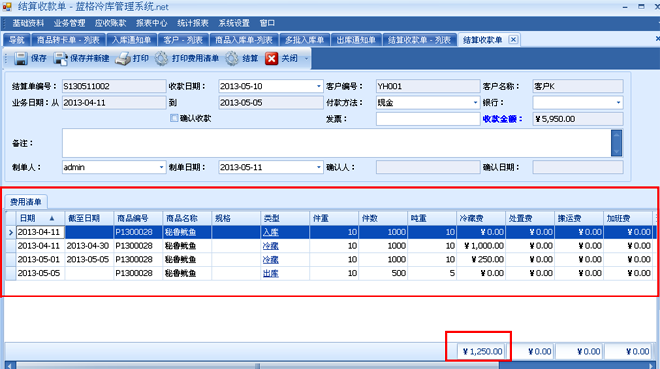Viewport: 660px width, 369px height.
Task: Click into the 备注 text area
Action: point(336,143)
